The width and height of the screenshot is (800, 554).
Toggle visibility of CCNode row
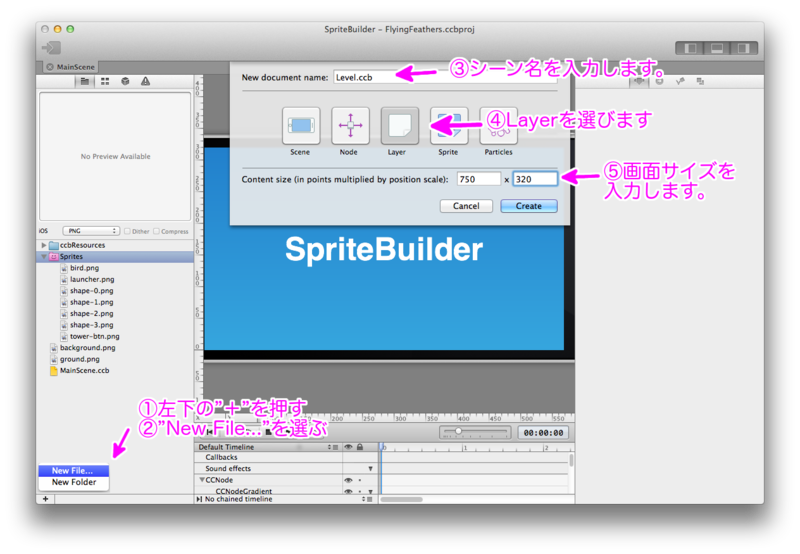coord(348,480)
